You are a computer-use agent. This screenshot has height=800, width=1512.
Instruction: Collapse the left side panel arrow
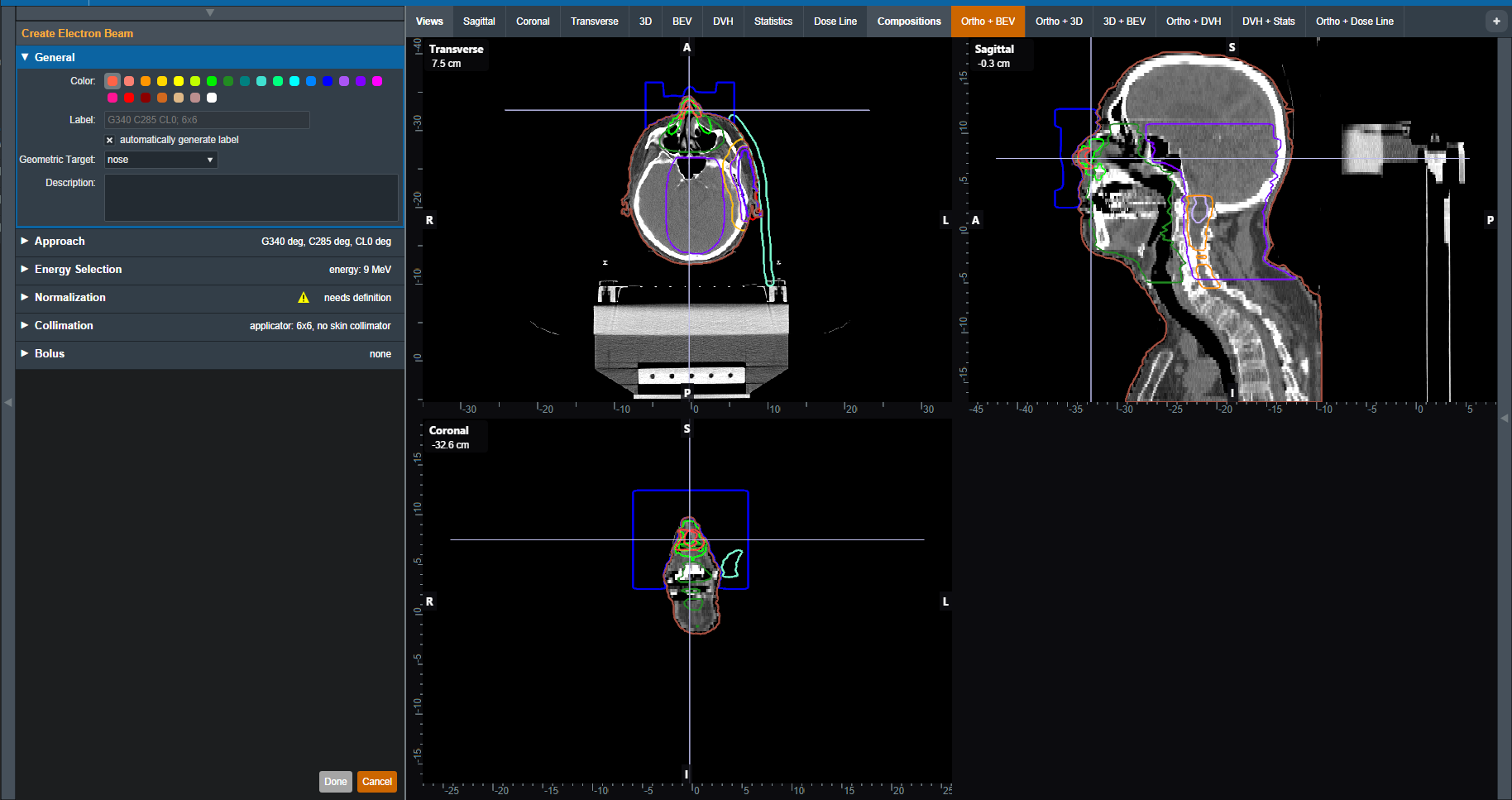(8, 402)
